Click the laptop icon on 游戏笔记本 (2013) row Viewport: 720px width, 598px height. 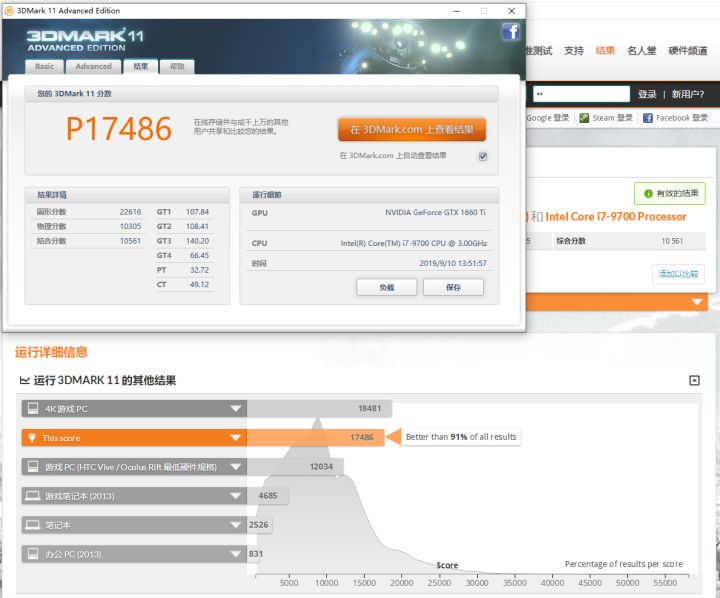coord(33,496)
